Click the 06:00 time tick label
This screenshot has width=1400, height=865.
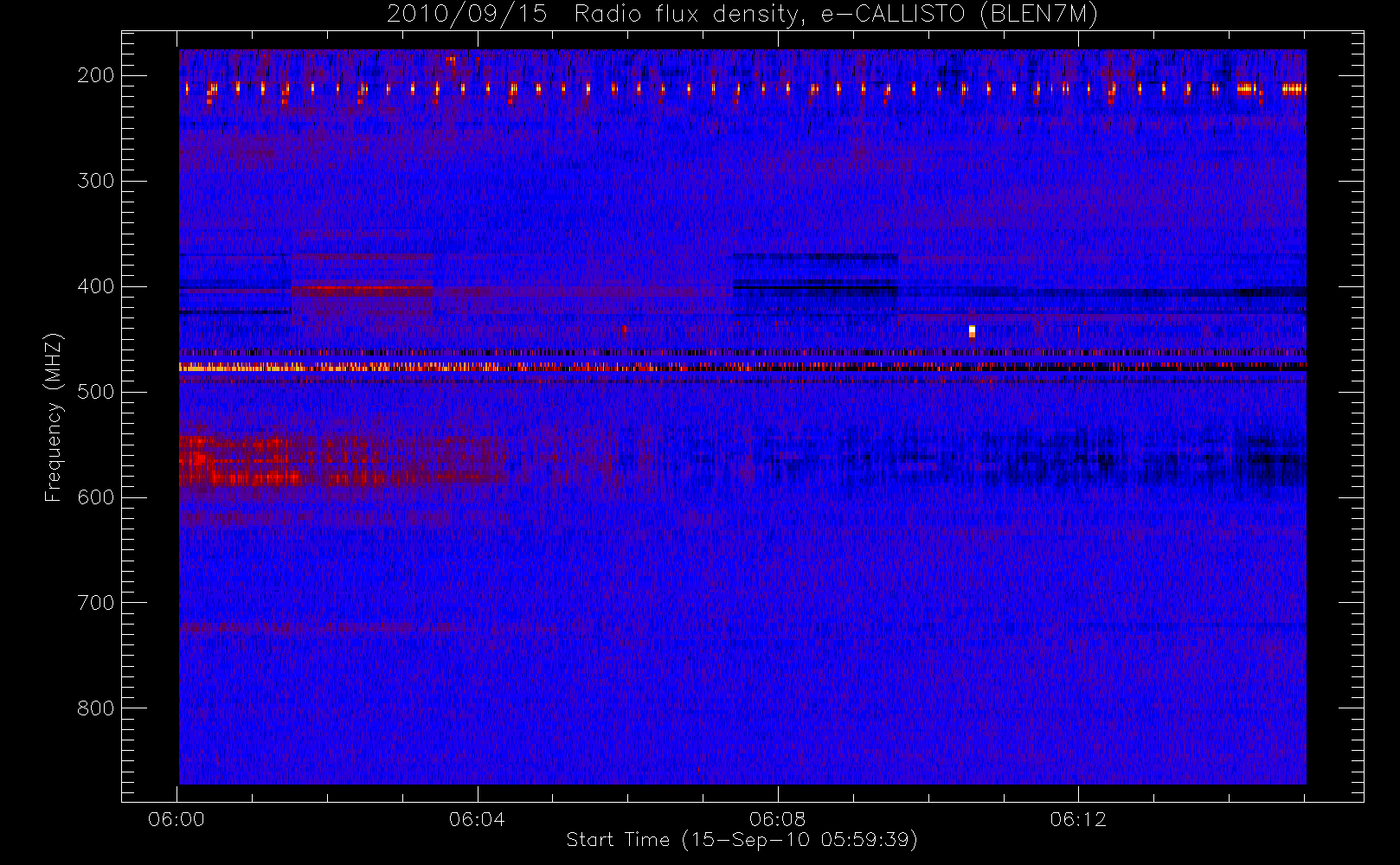pyautogui.click(x=177, y=819)
